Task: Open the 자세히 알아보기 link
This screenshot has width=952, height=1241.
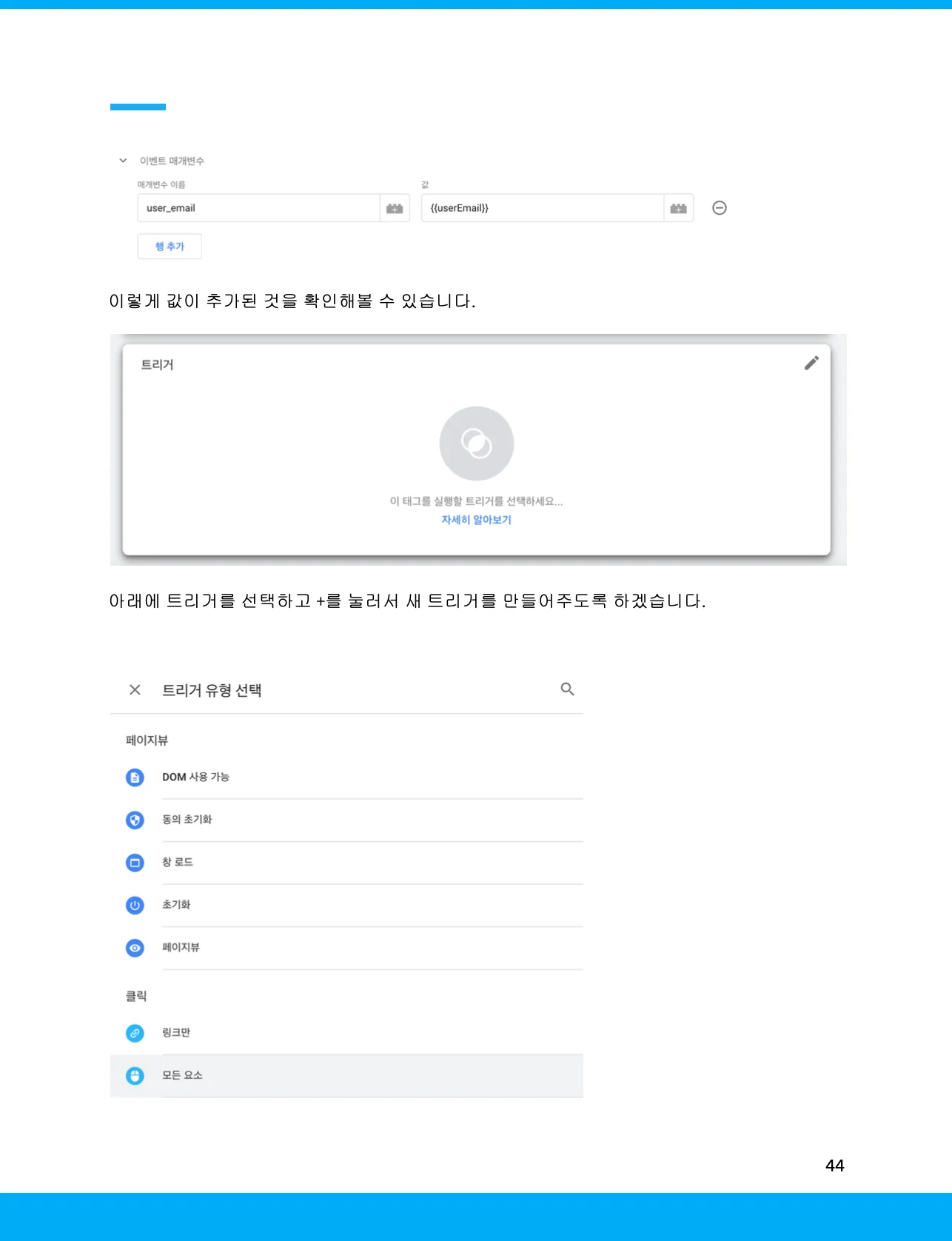Action: tap(477, 520)
